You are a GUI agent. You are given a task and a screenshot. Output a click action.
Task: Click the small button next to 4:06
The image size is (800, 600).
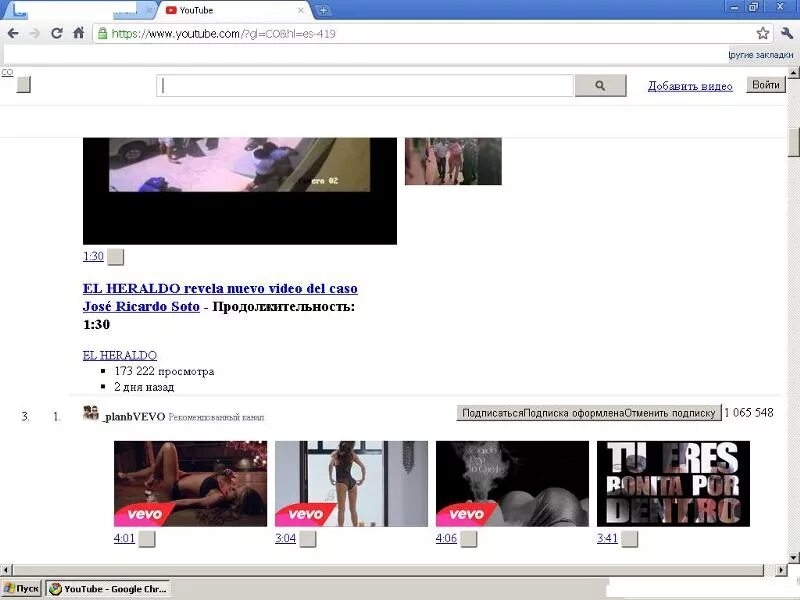(x=469, y=539)
